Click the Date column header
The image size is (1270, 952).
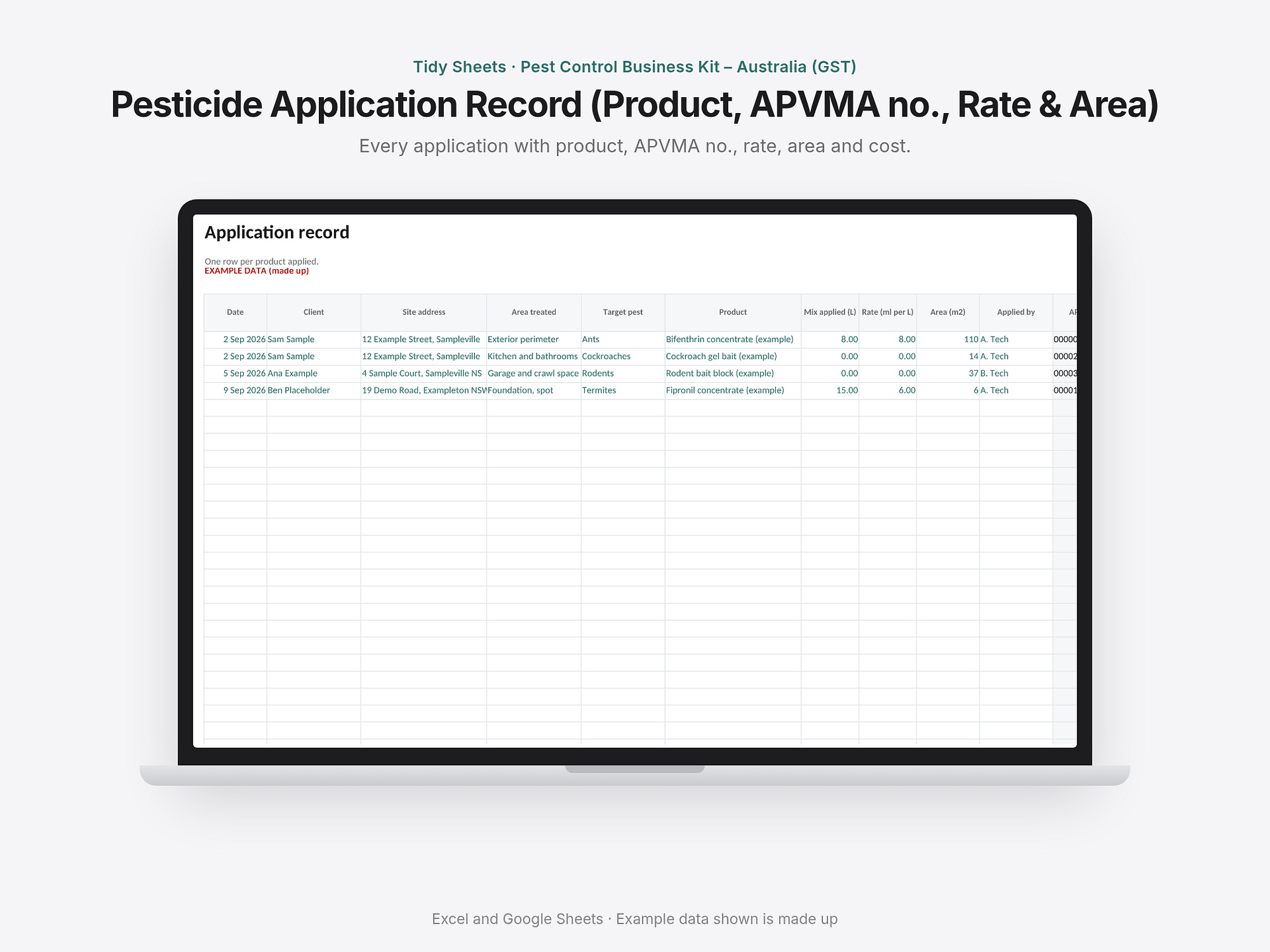click(235, 312)
